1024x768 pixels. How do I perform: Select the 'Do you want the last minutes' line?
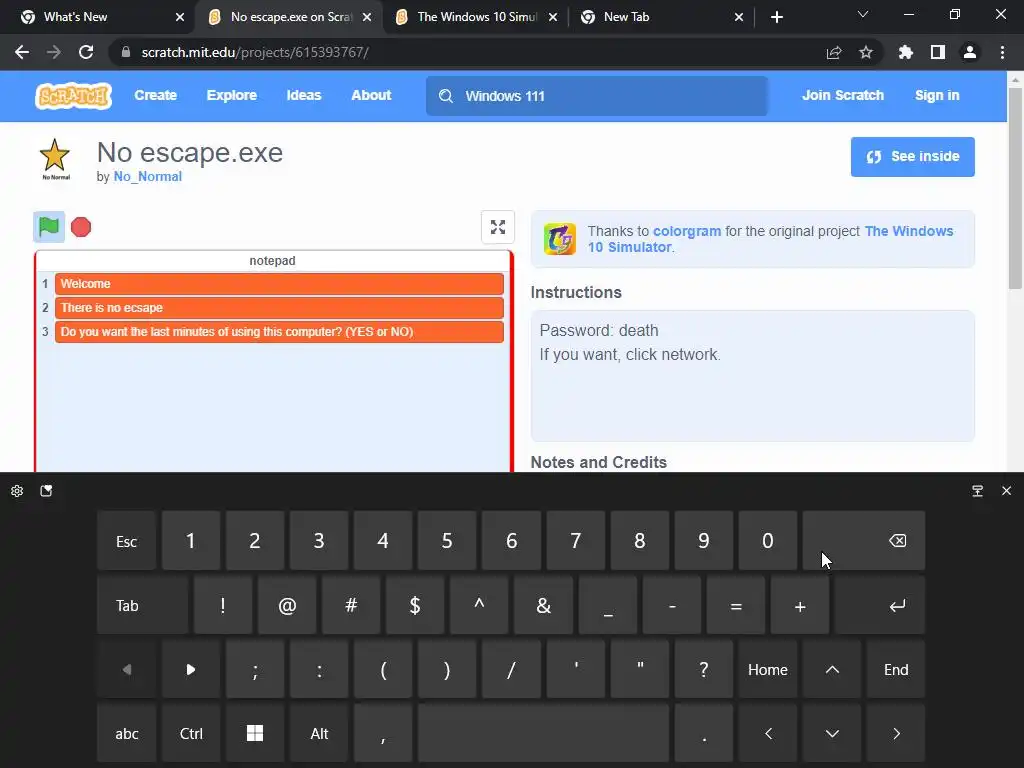coord(279,332)
